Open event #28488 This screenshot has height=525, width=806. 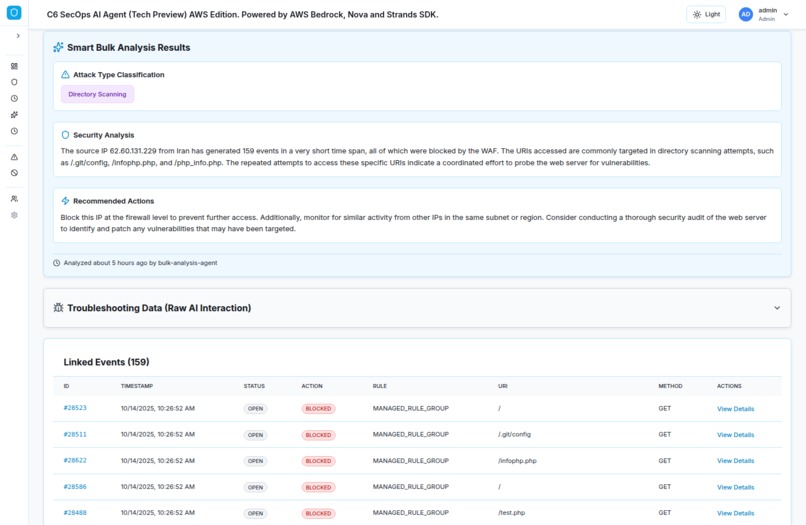[75, 513]
